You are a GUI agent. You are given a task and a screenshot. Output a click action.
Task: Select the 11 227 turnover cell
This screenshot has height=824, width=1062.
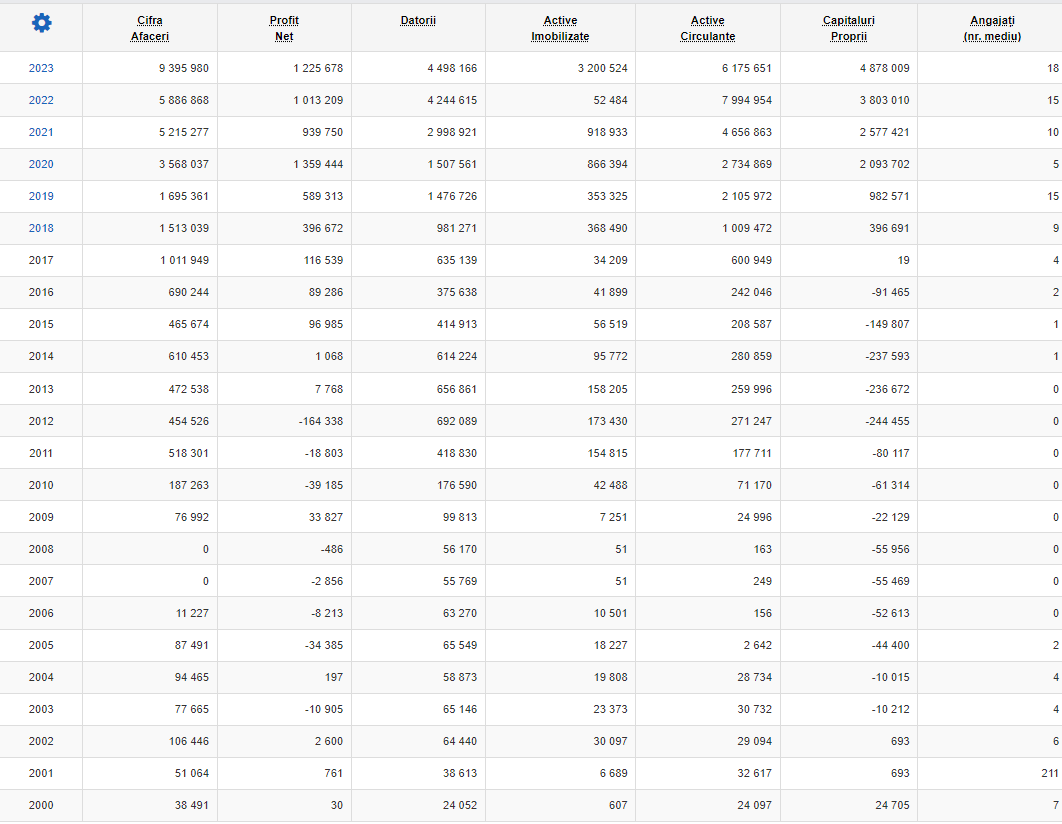150,613
